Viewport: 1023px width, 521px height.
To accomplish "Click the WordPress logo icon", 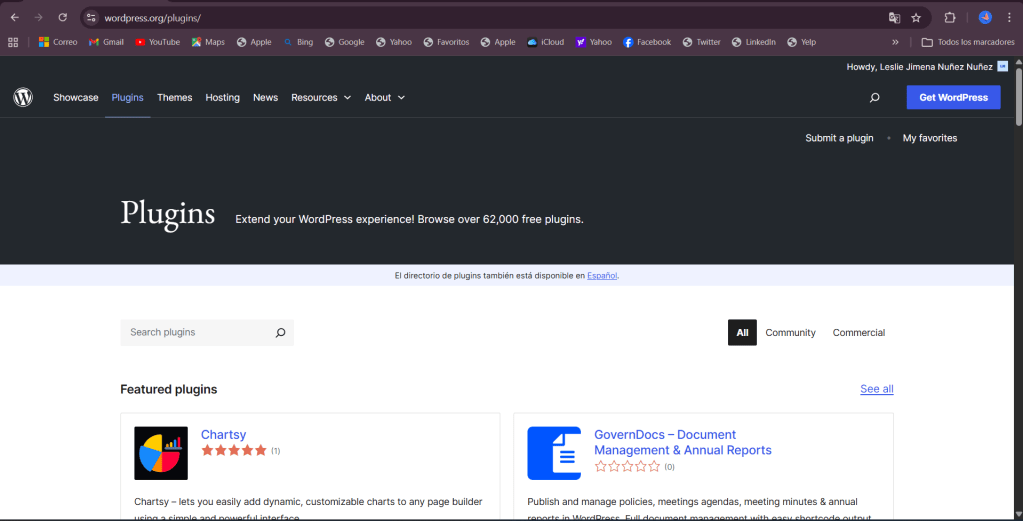I will coord(23,97).
